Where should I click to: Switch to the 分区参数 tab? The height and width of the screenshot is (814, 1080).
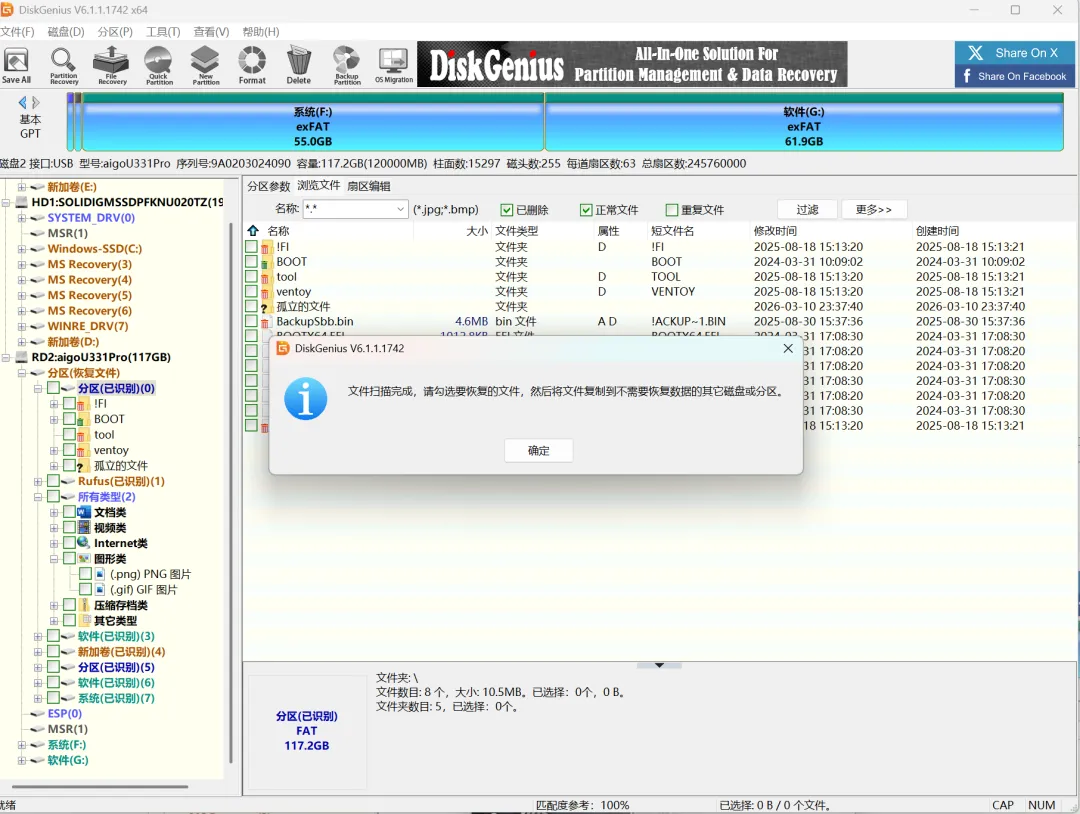(269, 186)
